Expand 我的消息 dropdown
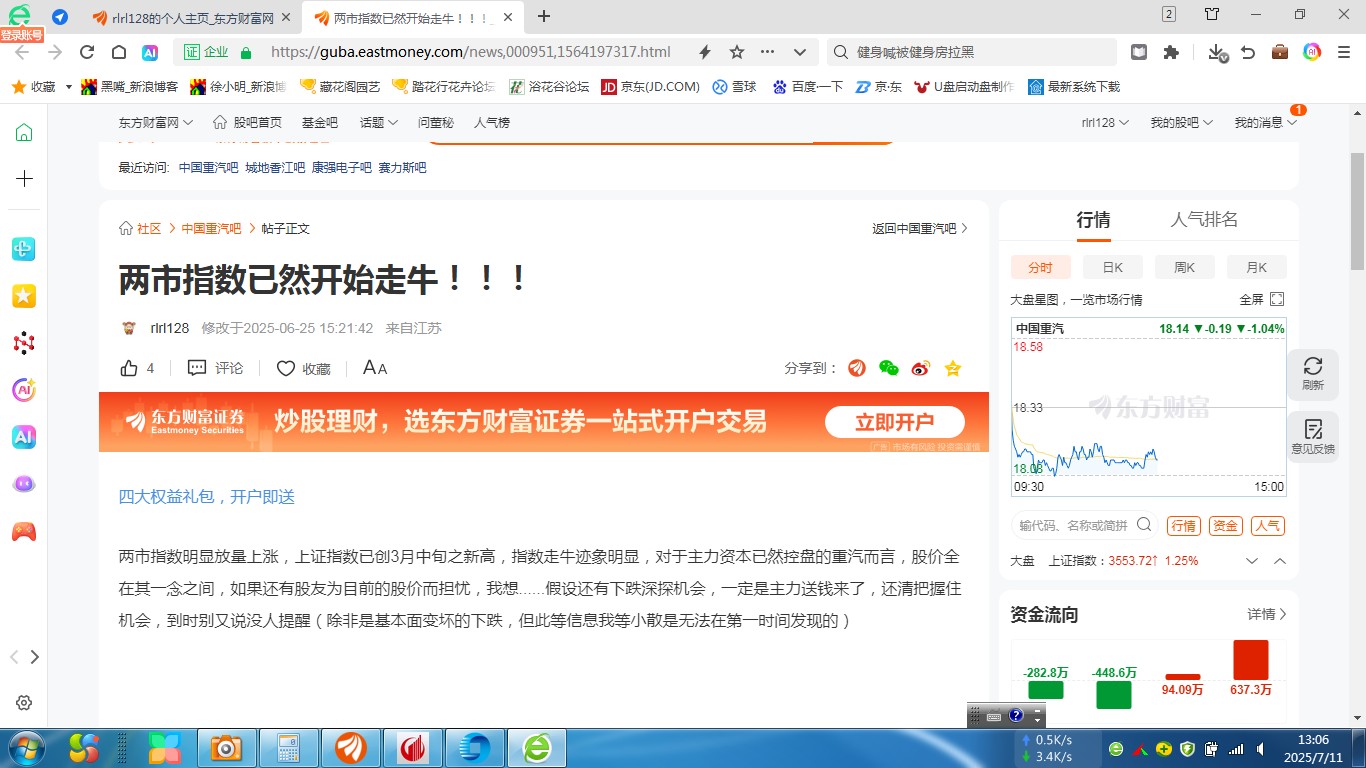1366x768 pixels. [x=1265, y=122]
